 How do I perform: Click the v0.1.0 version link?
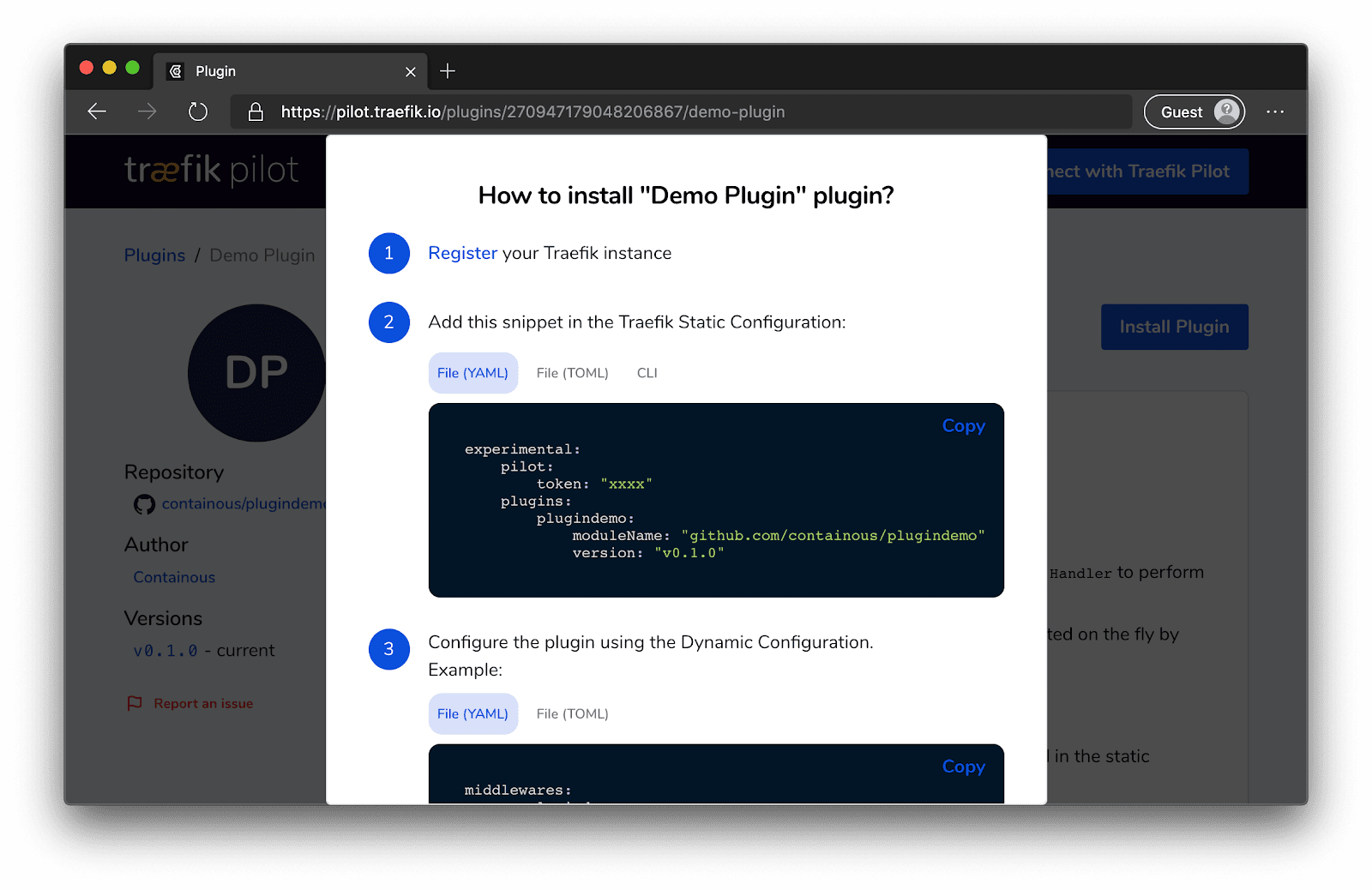point(165,651)
